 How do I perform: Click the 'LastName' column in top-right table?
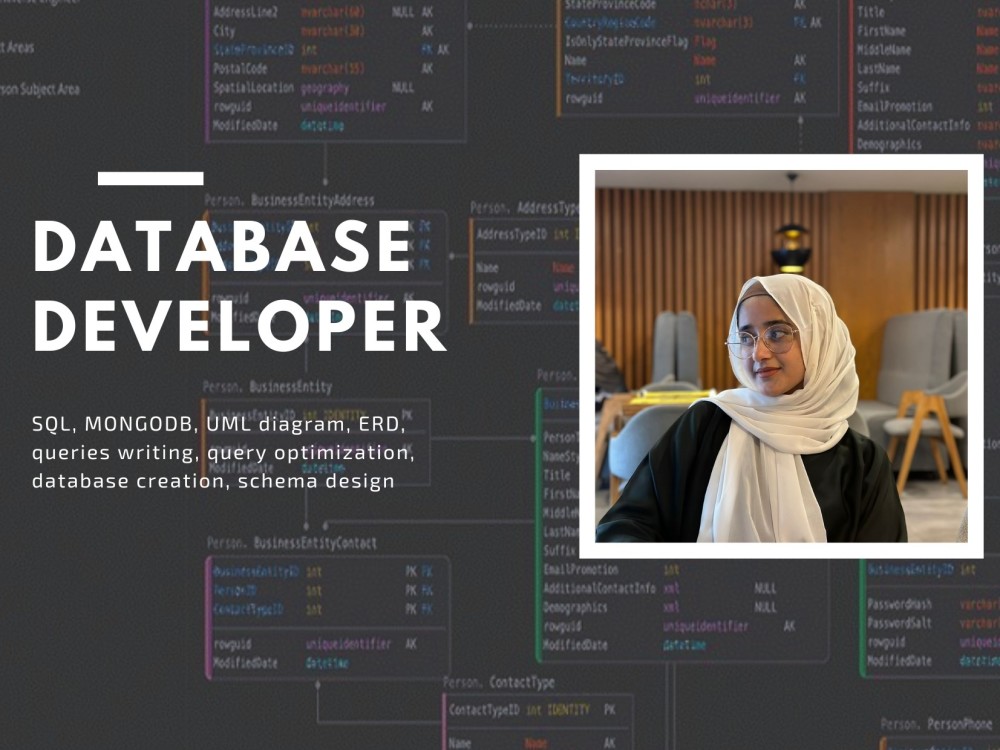[928, 68]
